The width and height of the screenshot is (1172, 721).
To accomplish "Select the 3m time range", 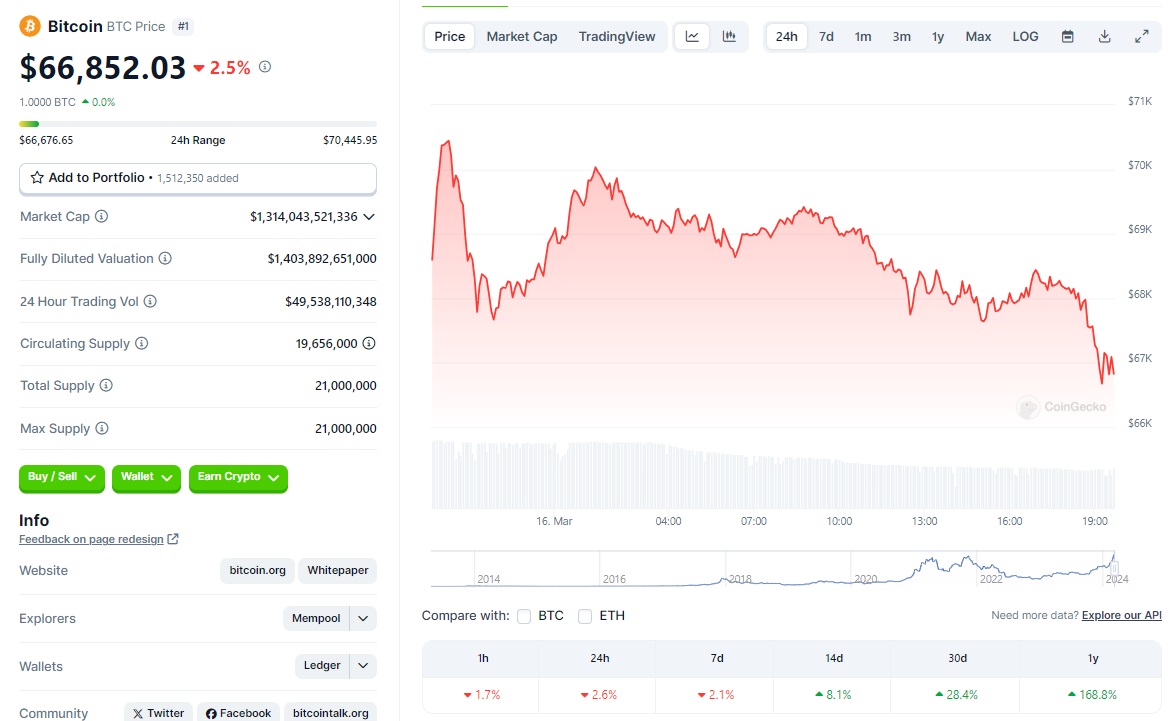I will pos(901,37).
